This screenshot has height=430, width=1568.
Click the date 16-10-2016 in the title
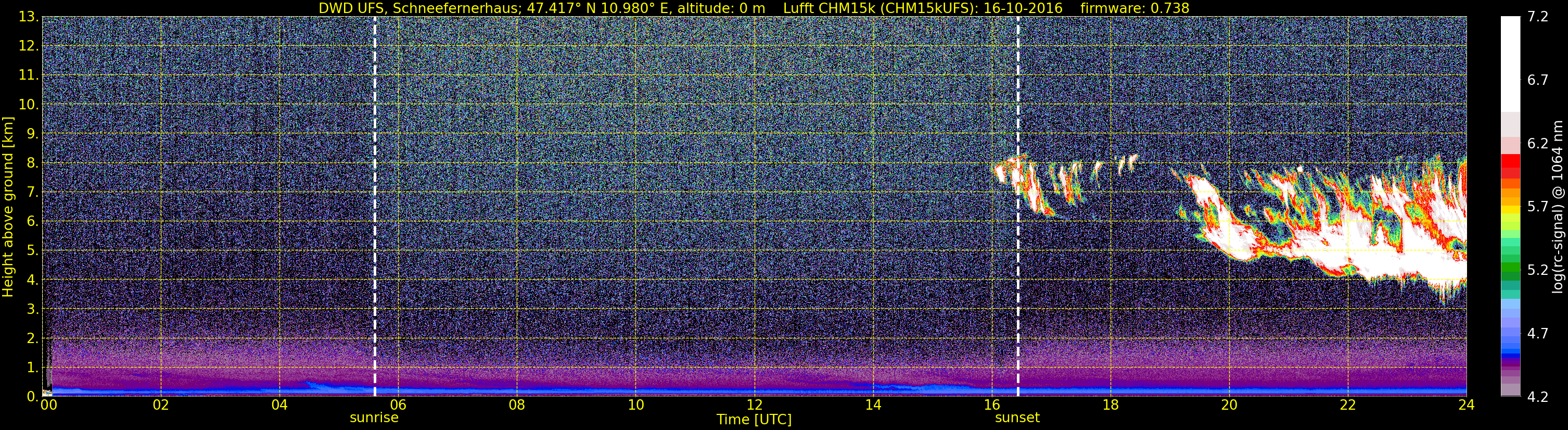pos(1023,8)
